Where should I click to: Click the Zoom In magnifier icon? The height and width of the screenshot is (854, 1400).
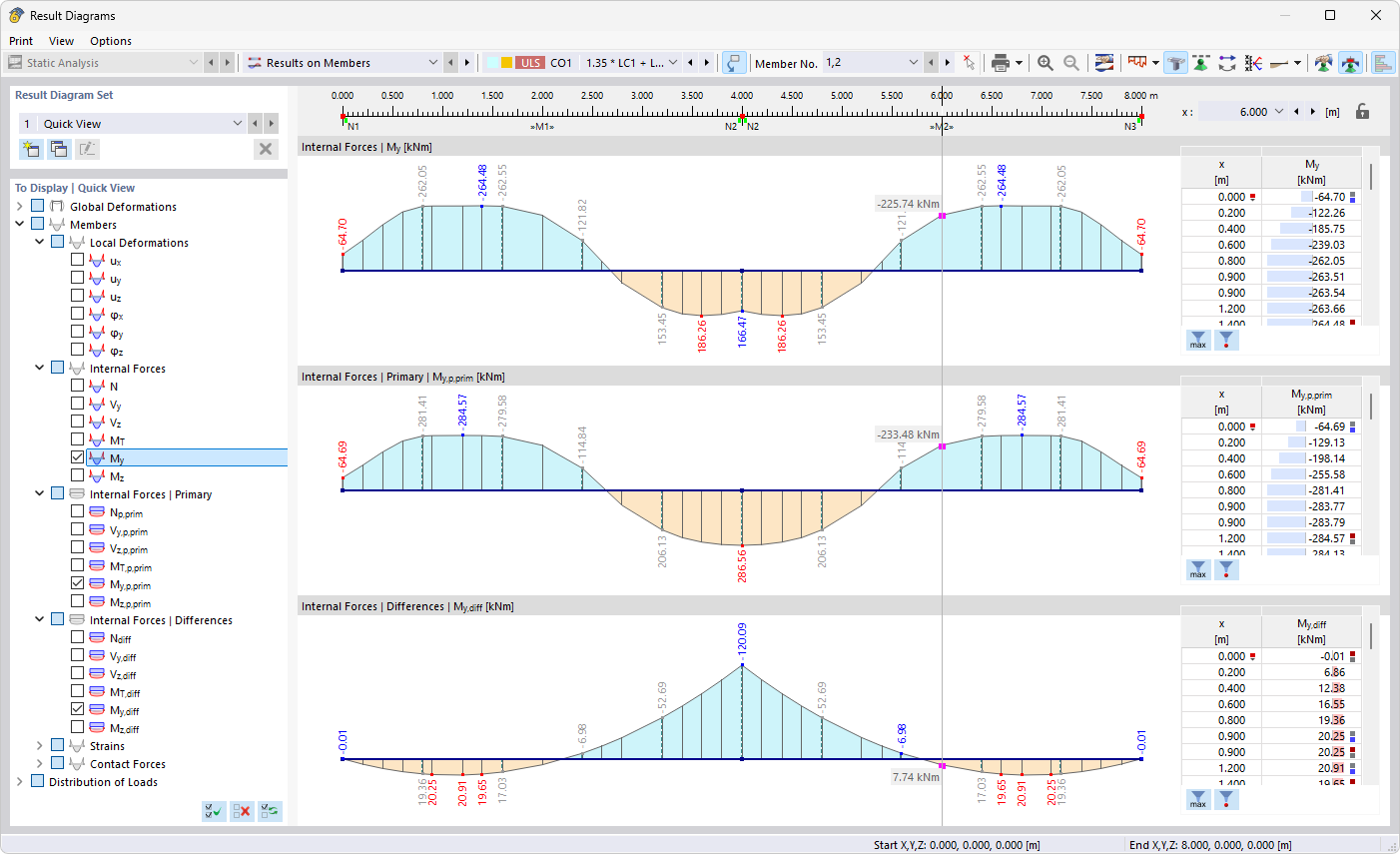(1045, 62)
